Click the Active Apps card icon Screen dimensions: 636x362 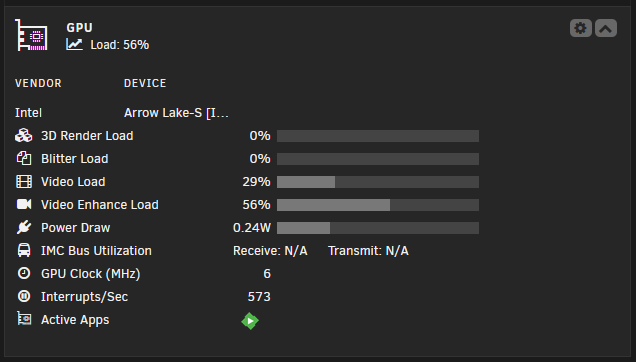coord(24,319)
